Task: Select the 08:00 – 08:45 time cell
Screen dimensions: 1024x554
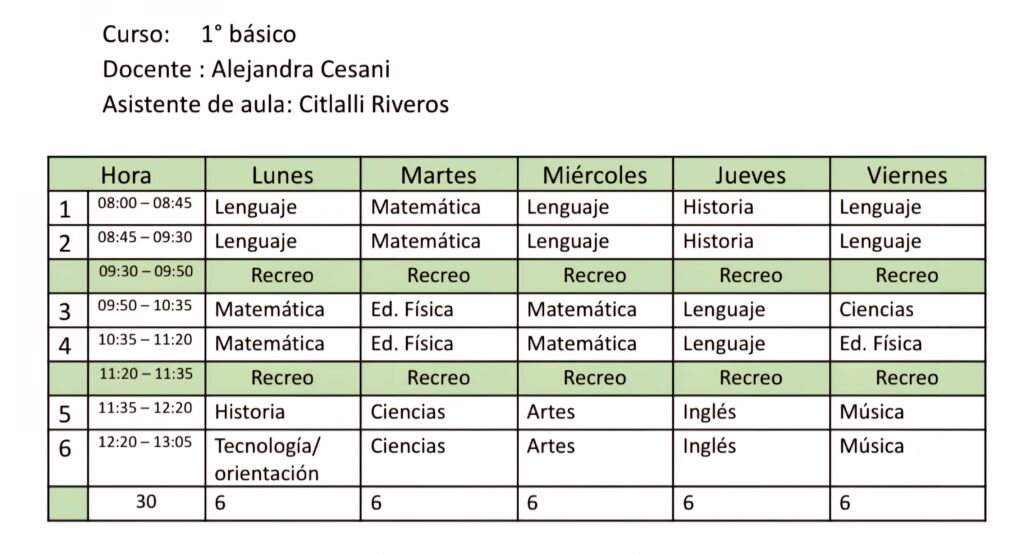Action: pyautogui.click(x=146, y=208)
